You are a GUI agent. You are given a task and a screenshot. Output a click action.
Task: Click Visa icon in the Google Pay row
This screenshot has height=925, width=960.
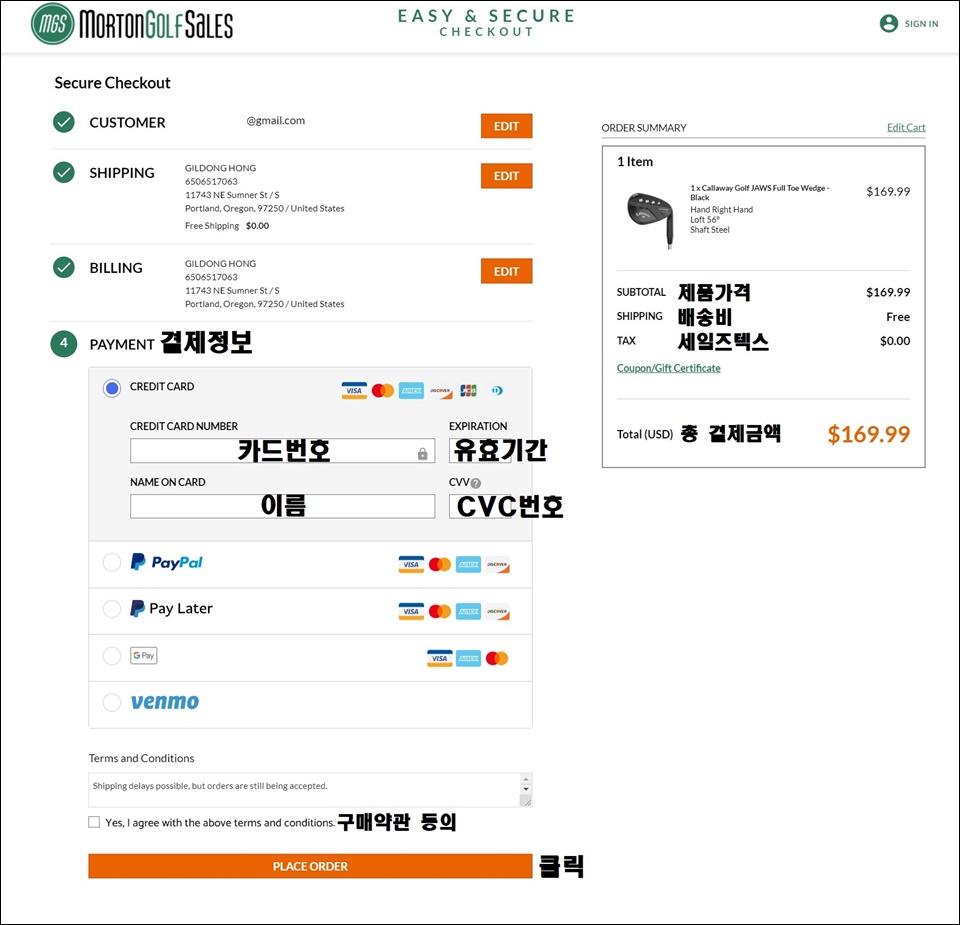pyautogui.click(x=440, y=658)
